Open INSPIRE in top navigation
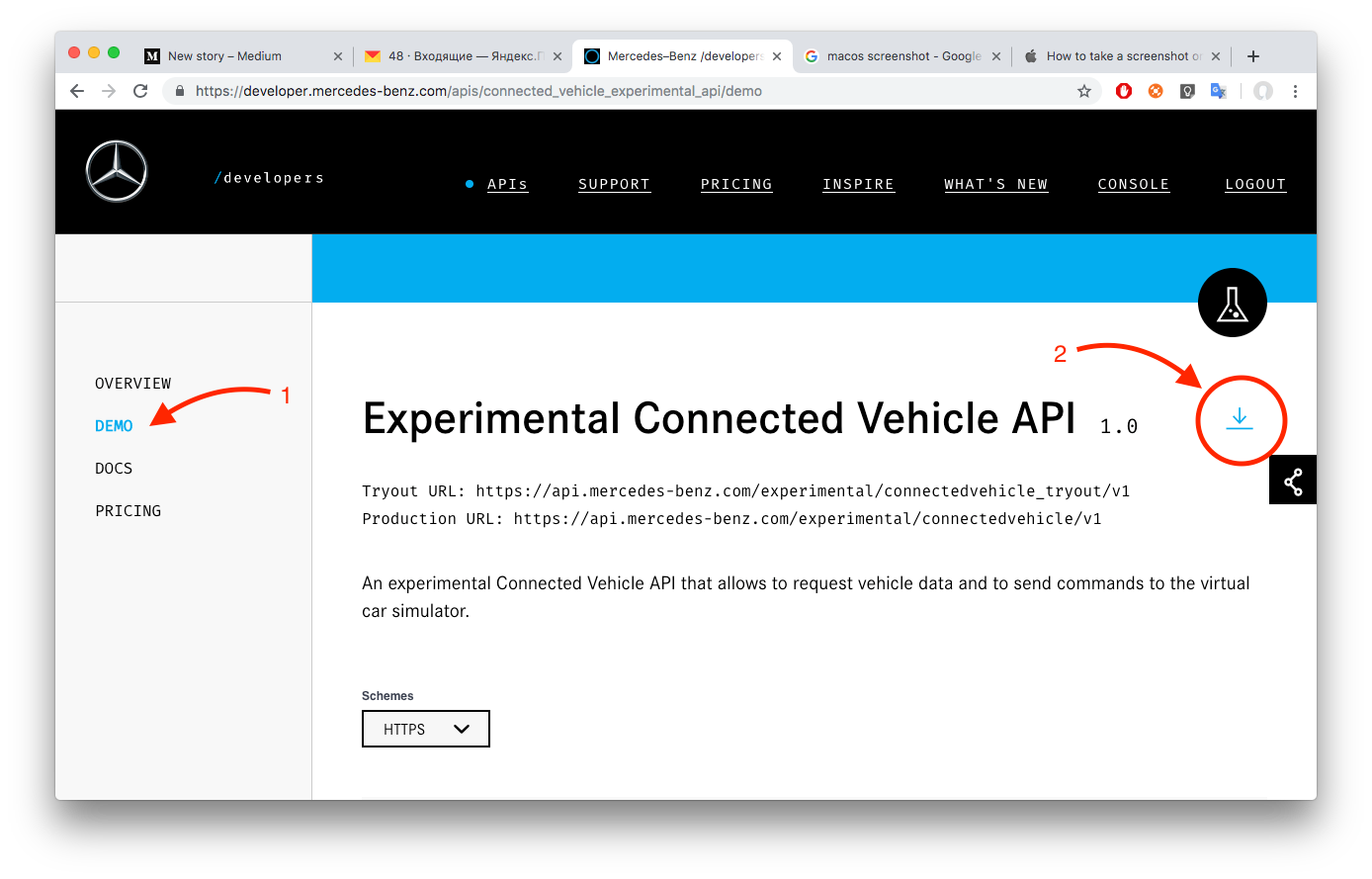 click(x=858, y=184)
